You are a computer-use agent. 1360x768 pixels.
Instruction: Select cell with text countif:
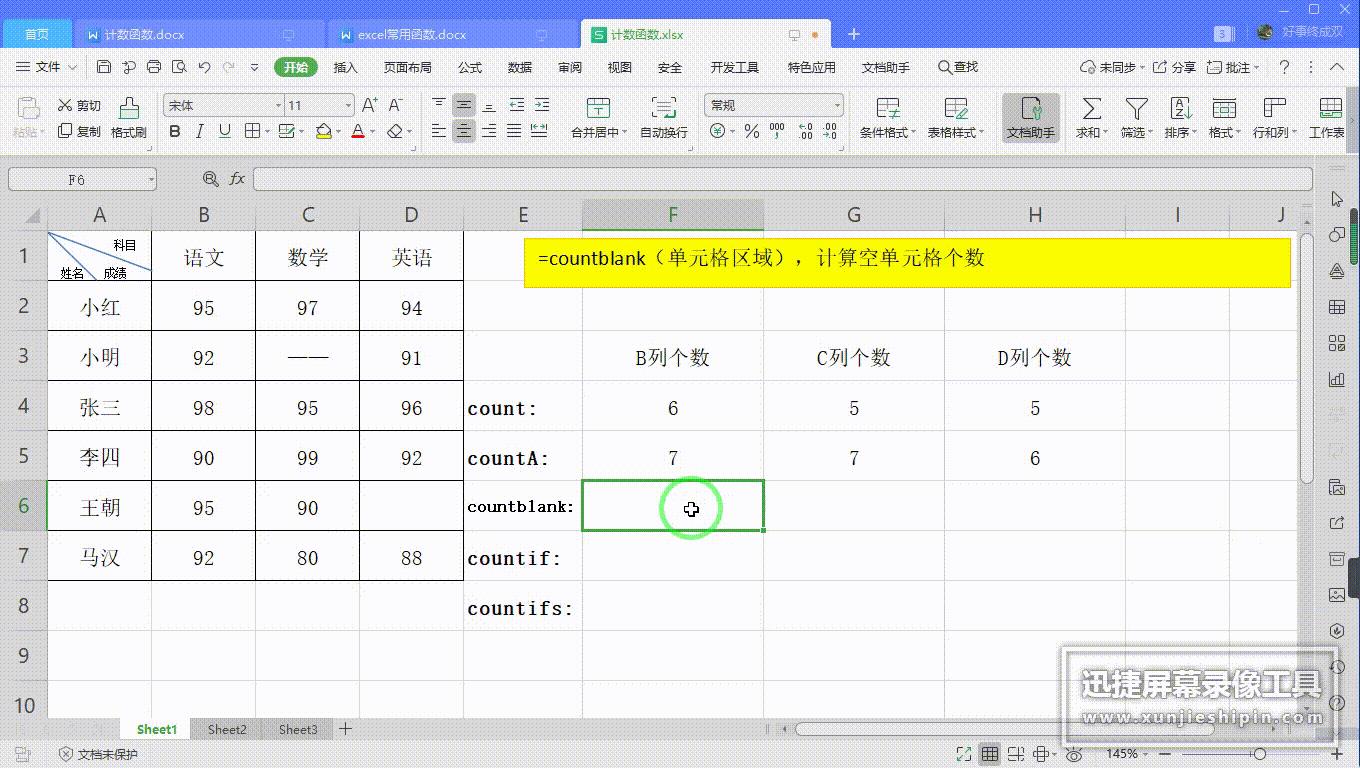point(523,558)
